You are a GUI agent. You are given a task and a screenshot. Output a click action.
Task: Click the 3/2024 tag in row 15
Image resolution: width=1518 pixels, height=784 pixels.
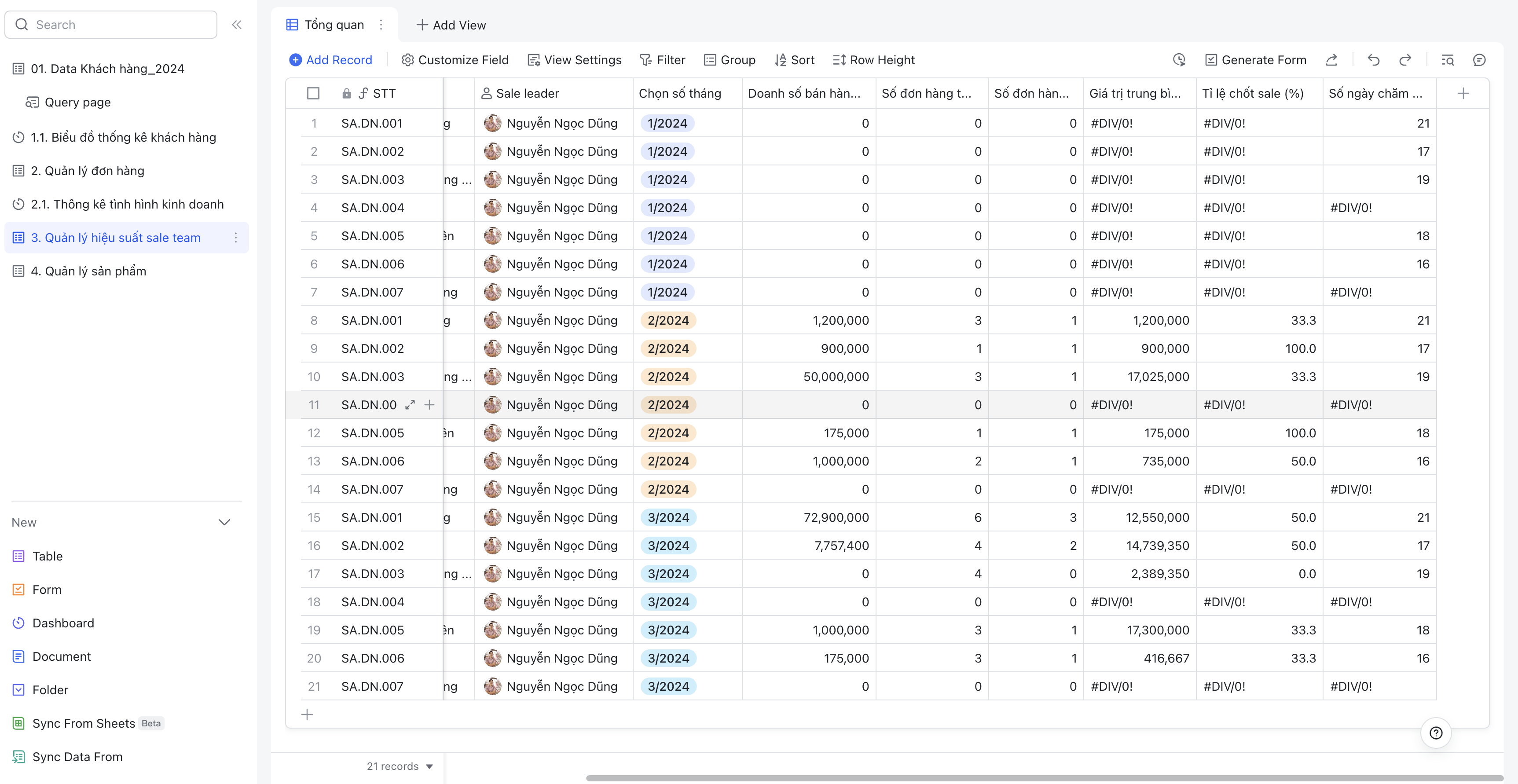(668, 517)
